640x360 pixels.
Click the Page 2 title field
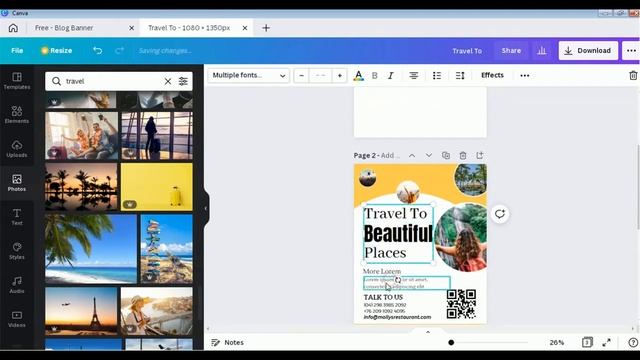[x=391, y=156]
